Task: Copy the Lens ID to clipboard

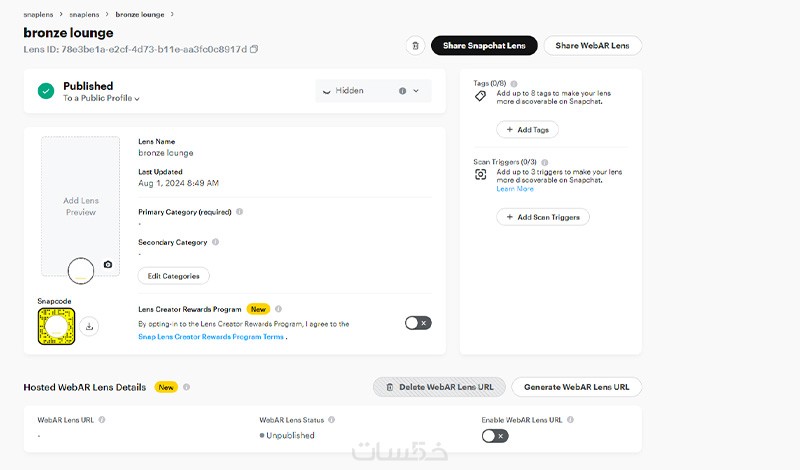Action: pyautogui.click(x=254, y=49)
